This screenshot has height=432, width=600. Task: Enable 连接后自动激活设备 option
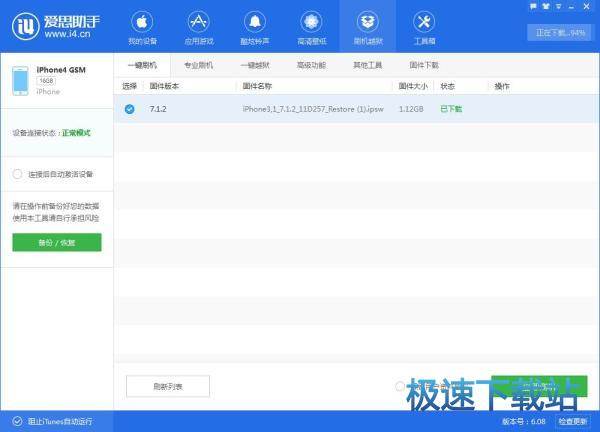pyautogui.click(x=17, y=174)
